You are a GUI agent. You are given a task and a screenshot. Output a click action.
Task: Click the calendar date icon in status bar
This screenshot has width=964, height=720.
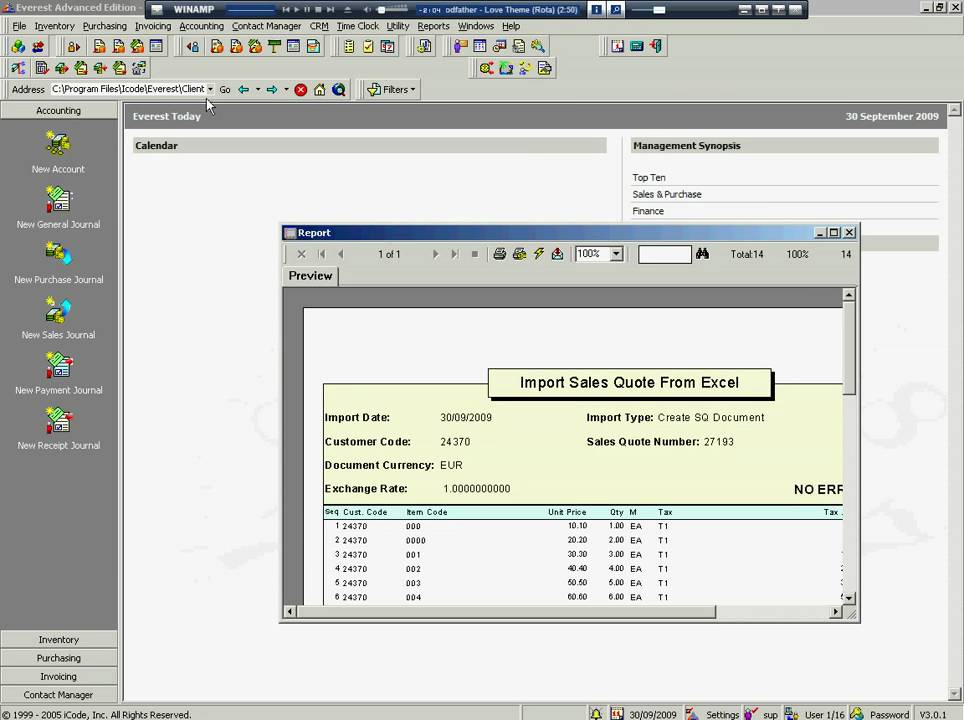coord(617,714)
